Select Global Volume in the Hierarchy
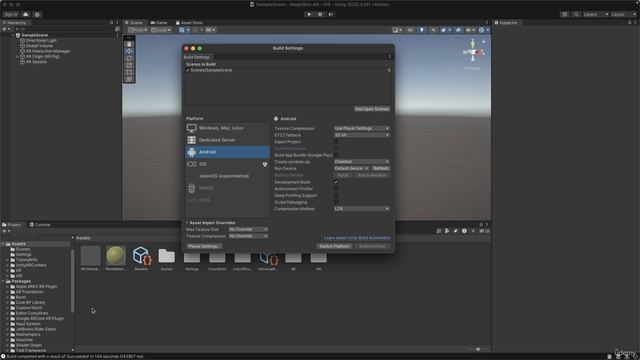 (x=39, y=46)
